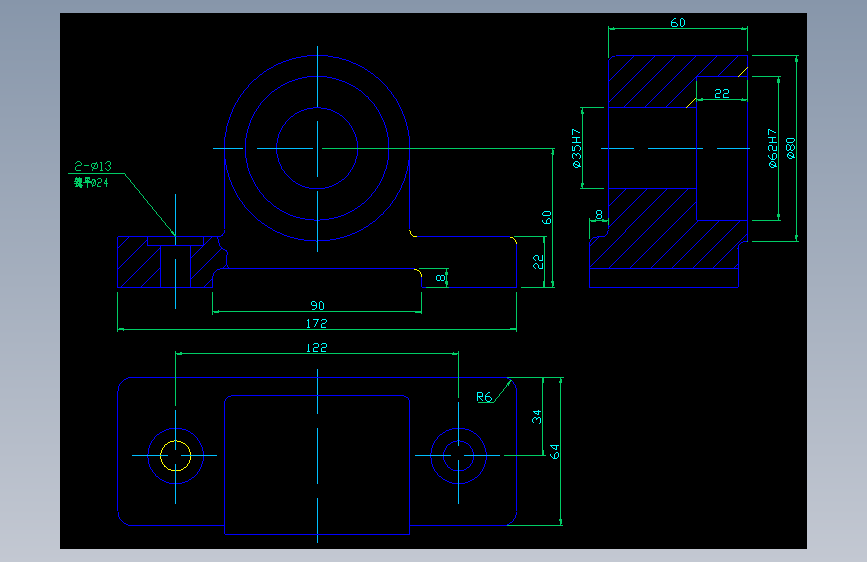This screenshot has width=867, height=562.
Task: Click the ø24 spot-face note under 2-ø13
Action: point(91,183)
